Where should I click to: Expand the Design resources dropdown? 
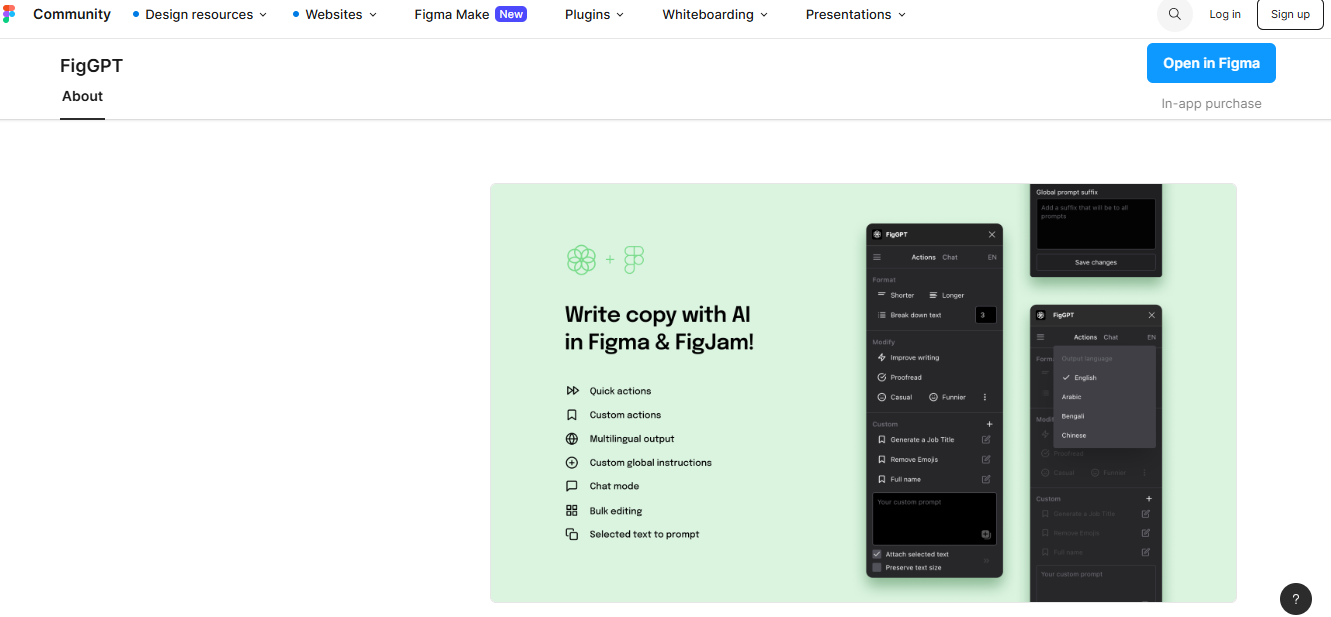coord(200,15)
